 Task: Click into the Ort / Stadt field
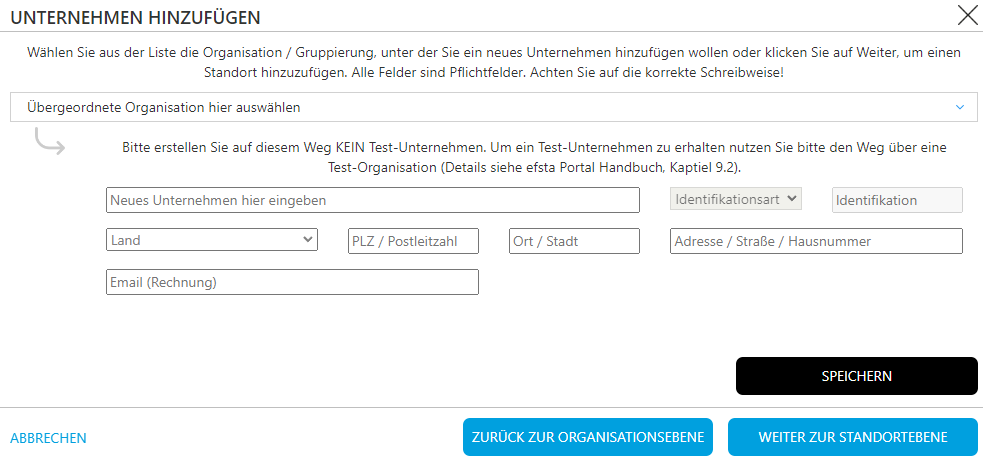click(x=574, y=241)
